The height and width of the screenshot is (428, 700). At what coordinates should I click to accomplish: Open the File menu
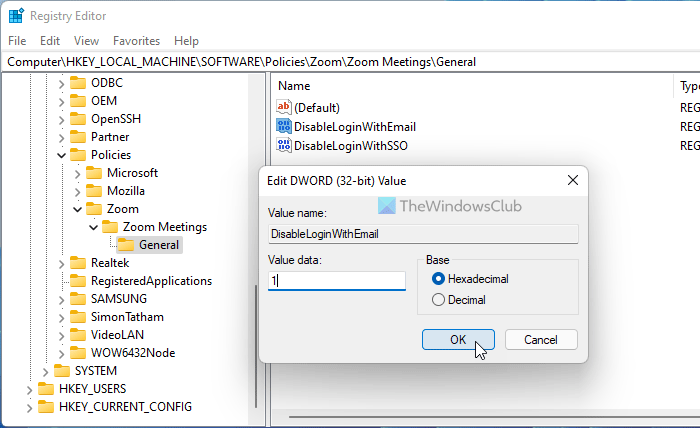pyautogui.click(x=17, y=41)
